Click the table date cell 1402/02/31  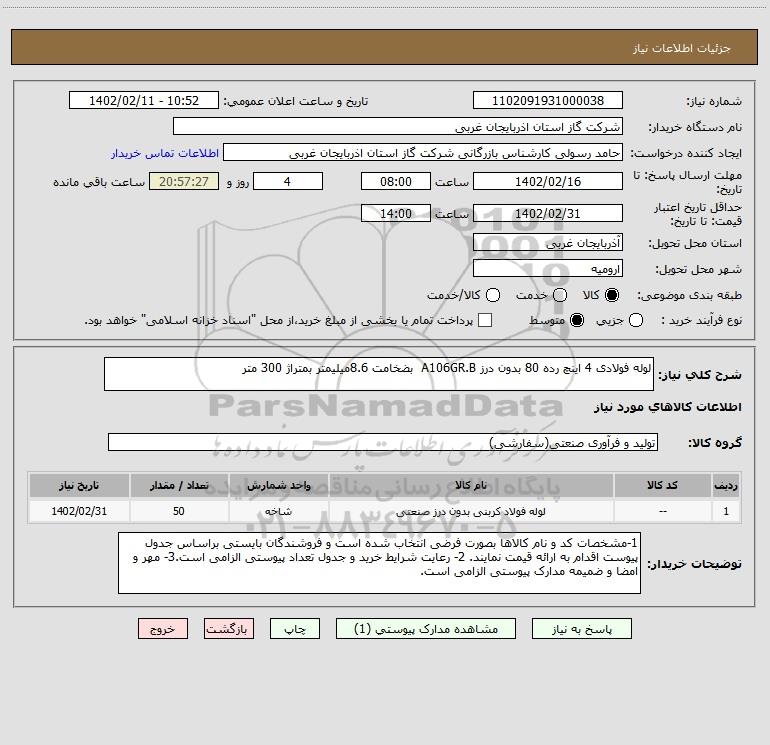(x=79, y=511)
